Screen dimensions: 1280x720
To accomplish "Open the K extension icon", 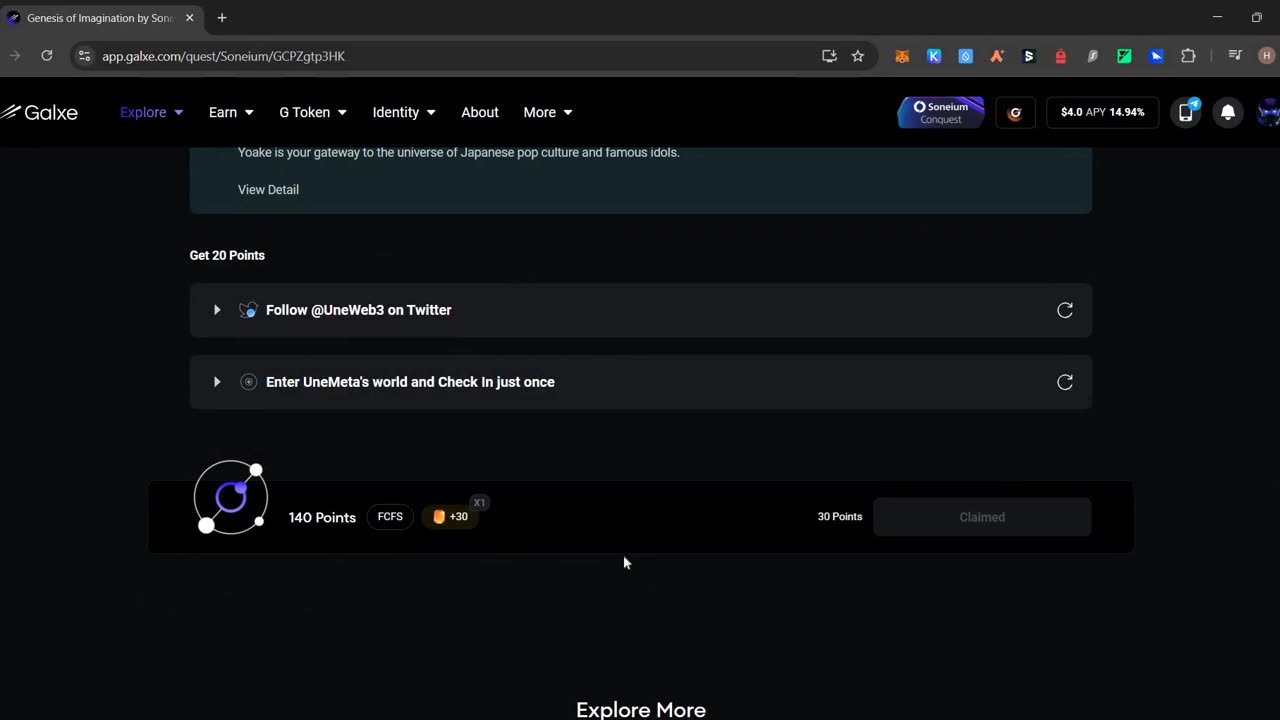I will [934, 56].
